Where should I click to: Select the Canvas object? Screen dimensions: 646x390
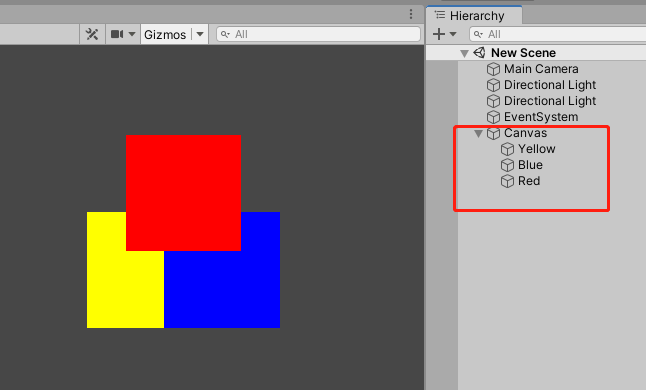(525, 133)
